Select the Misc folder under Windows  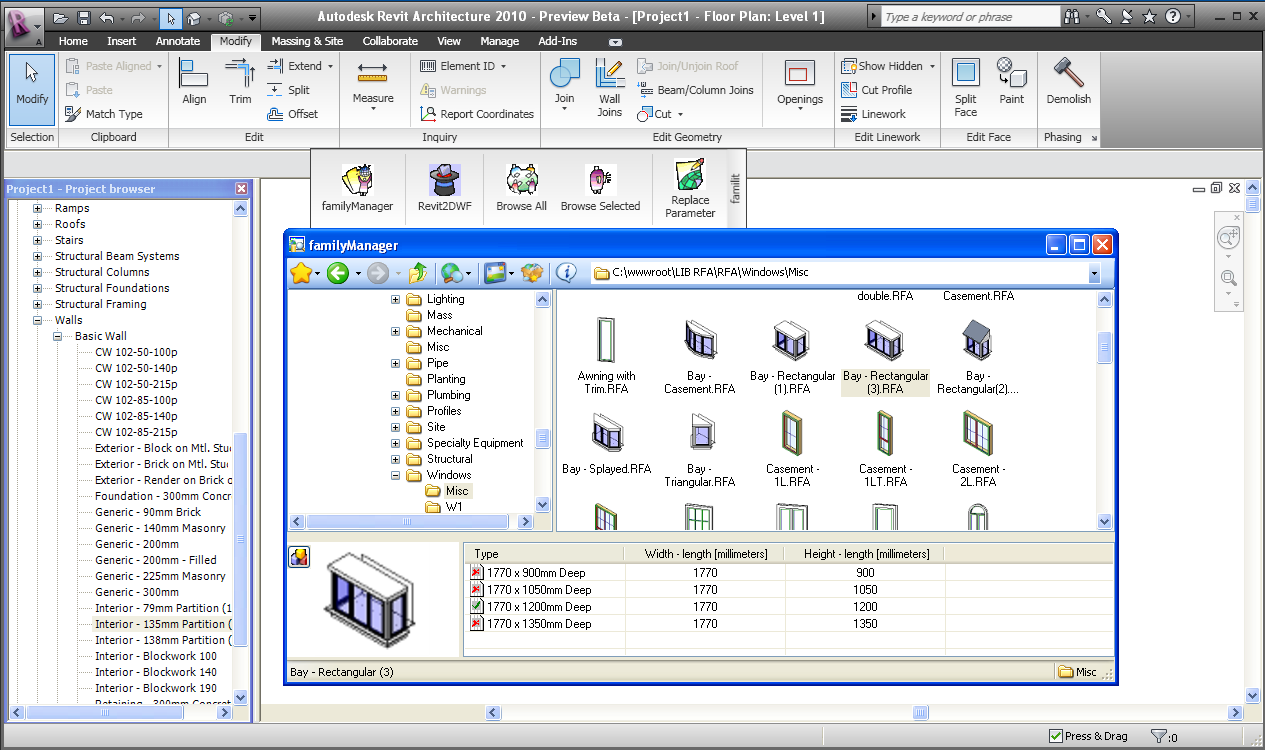point(456,491)
